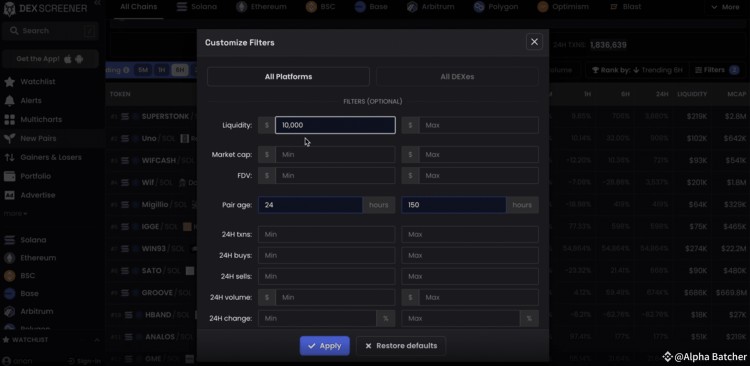Click the 24H volume Max field
Image resolution: width=750 pixels, height=366 pixels.
pos(479,298)
